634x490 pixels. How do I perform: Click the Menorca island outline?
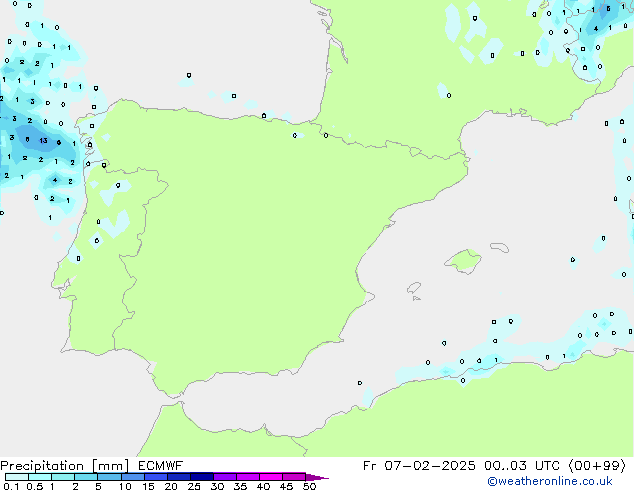[500, 247]
